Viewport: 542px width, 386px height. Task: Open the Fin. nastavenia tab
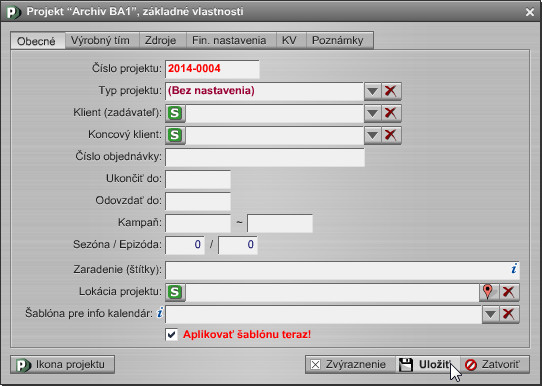(x=231, y=40)
